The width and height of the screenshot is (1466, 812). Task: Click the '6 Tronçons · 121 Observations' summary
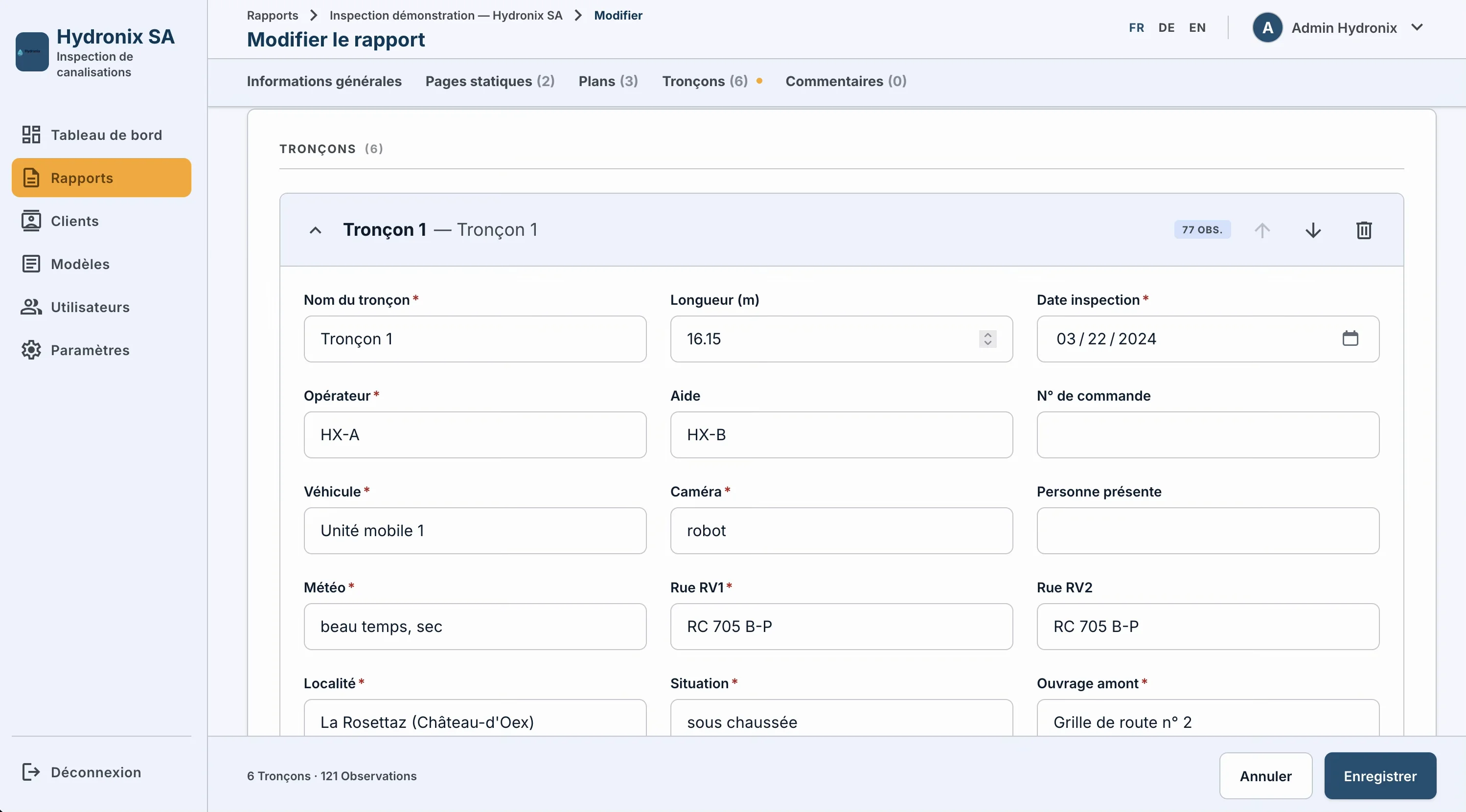pyautogui.click(x=332, y=776)
